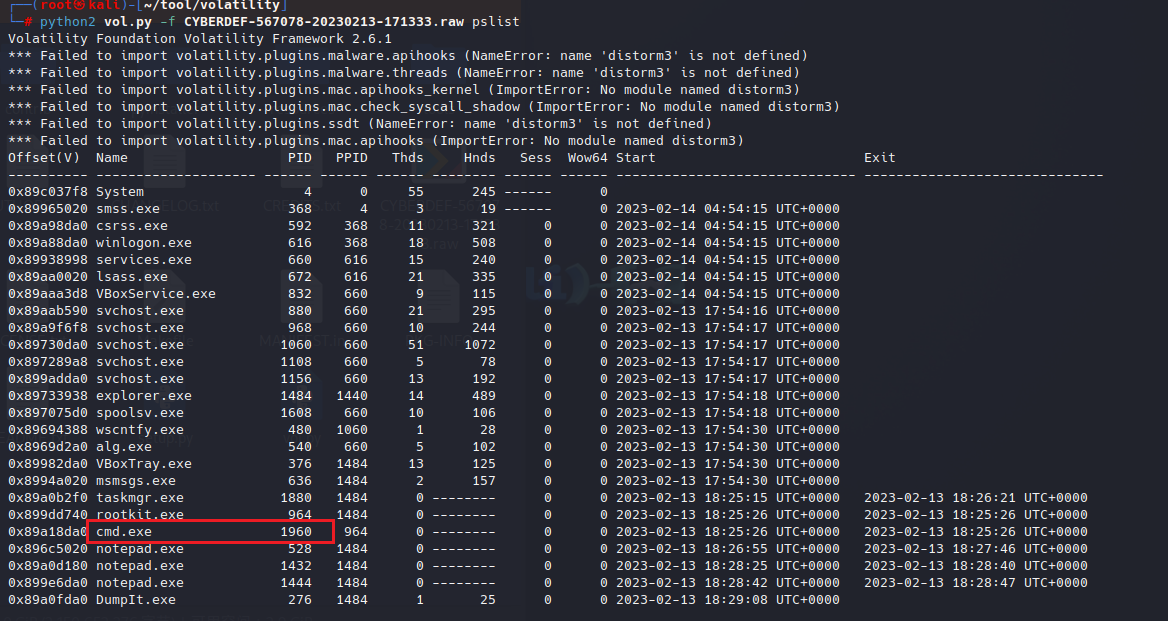Click the Start column header
The height and width of the screenshot is (621, 1168).
[636, 158]
